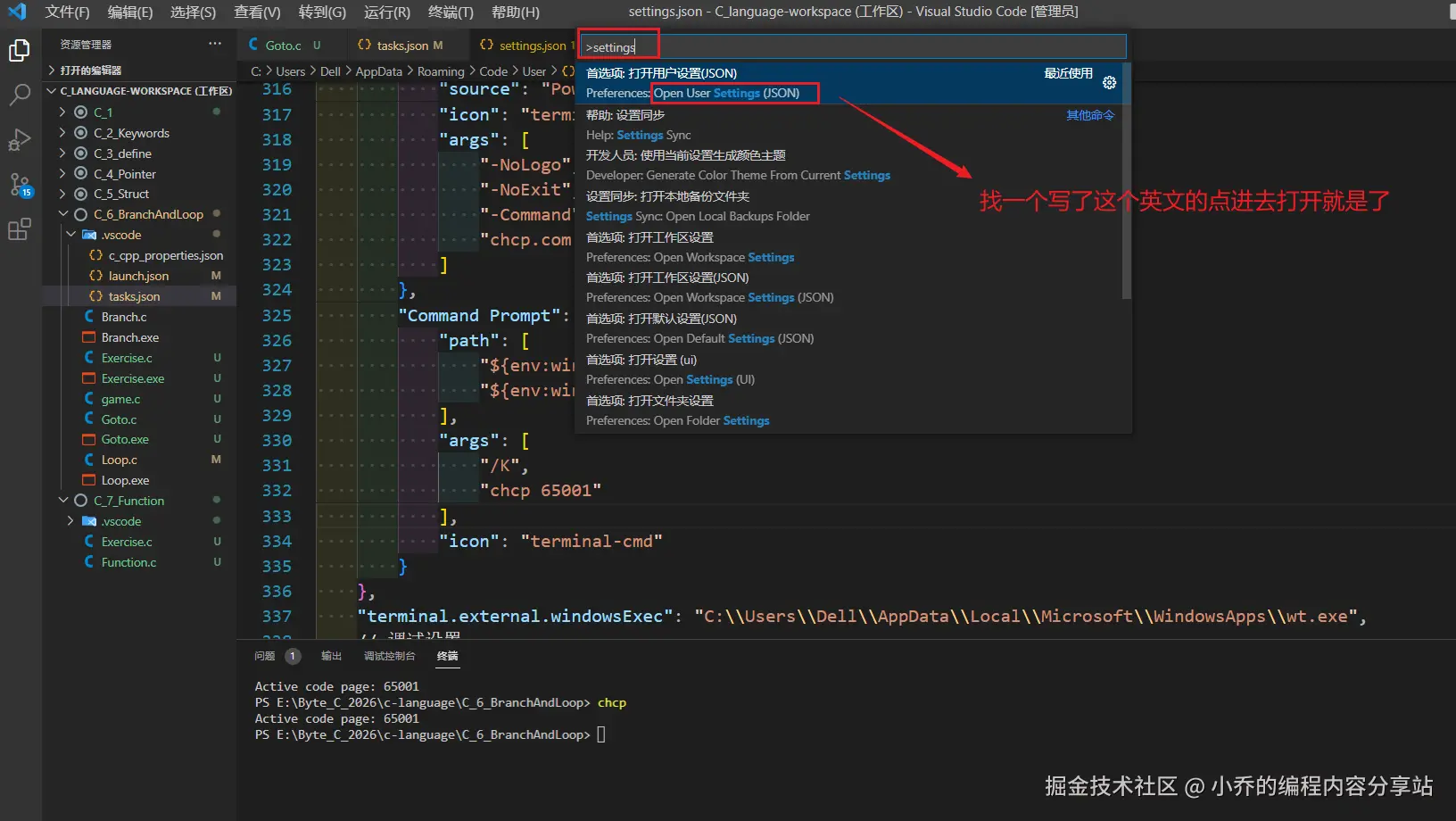The width and height of the screenshot is (1456, 821).
Task: Run Preferences: Open Settings (UI) command
Action: pos(848,369)
